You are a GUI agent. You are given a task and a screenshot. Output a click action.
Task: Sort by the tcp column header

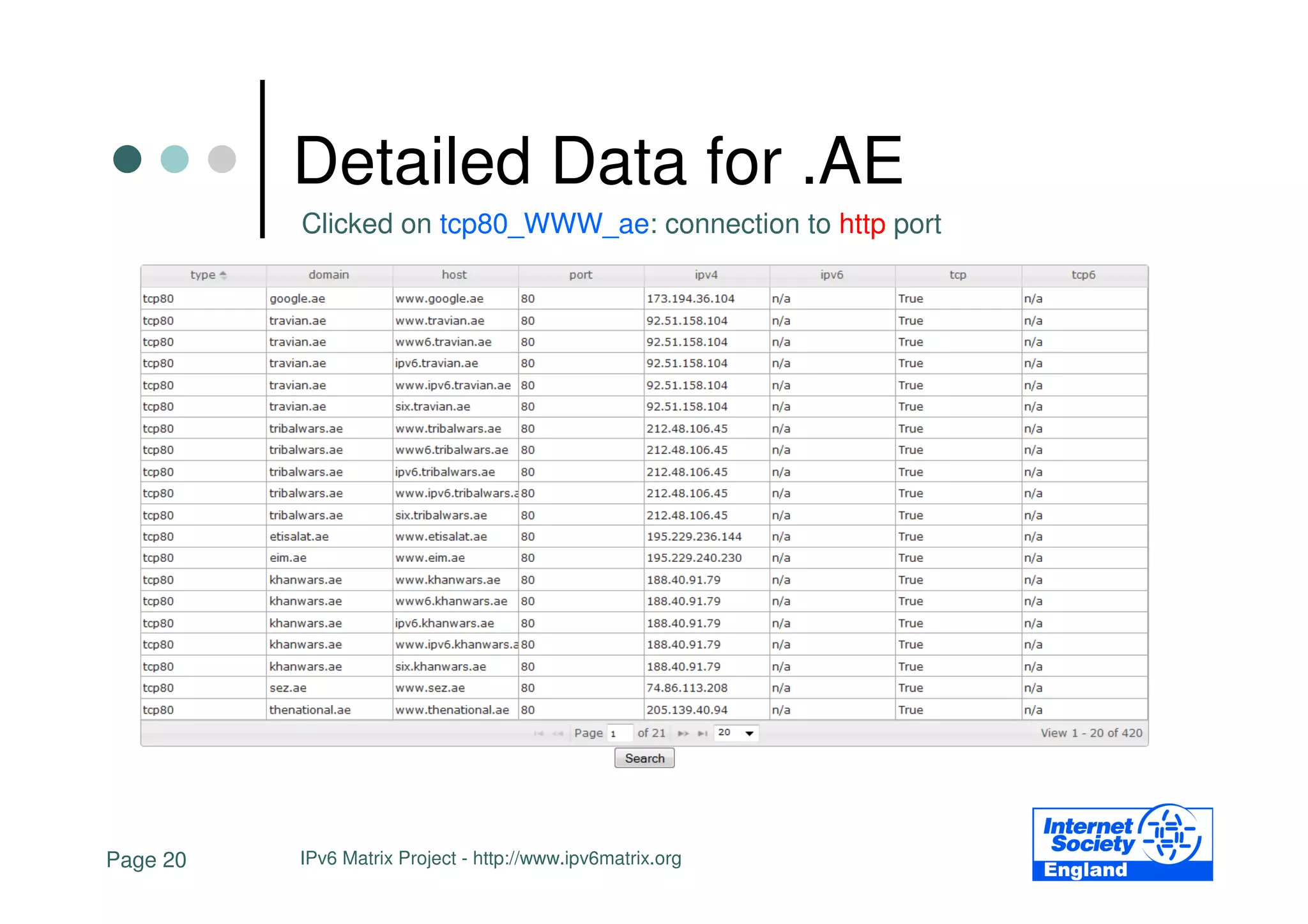pyautogui.click(x=958, y=275)
